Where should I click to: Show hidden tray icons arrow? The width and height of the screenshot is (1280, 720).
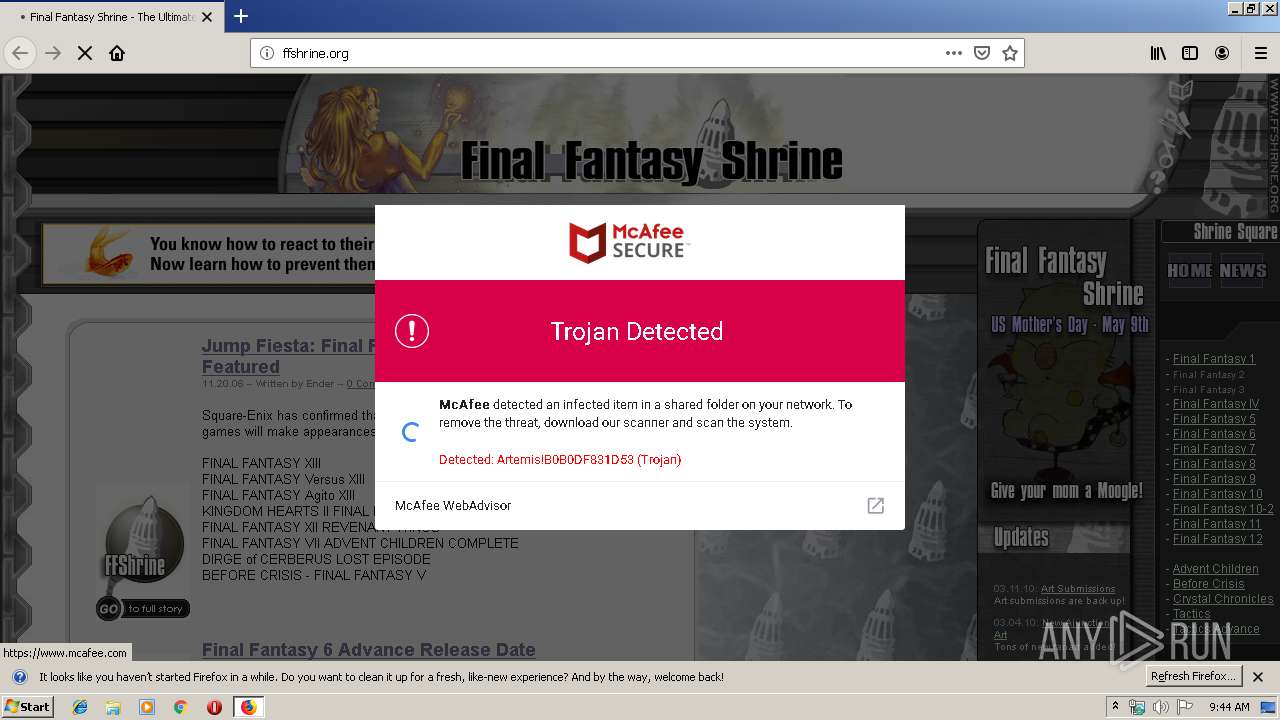click(x=1116, y=706)
